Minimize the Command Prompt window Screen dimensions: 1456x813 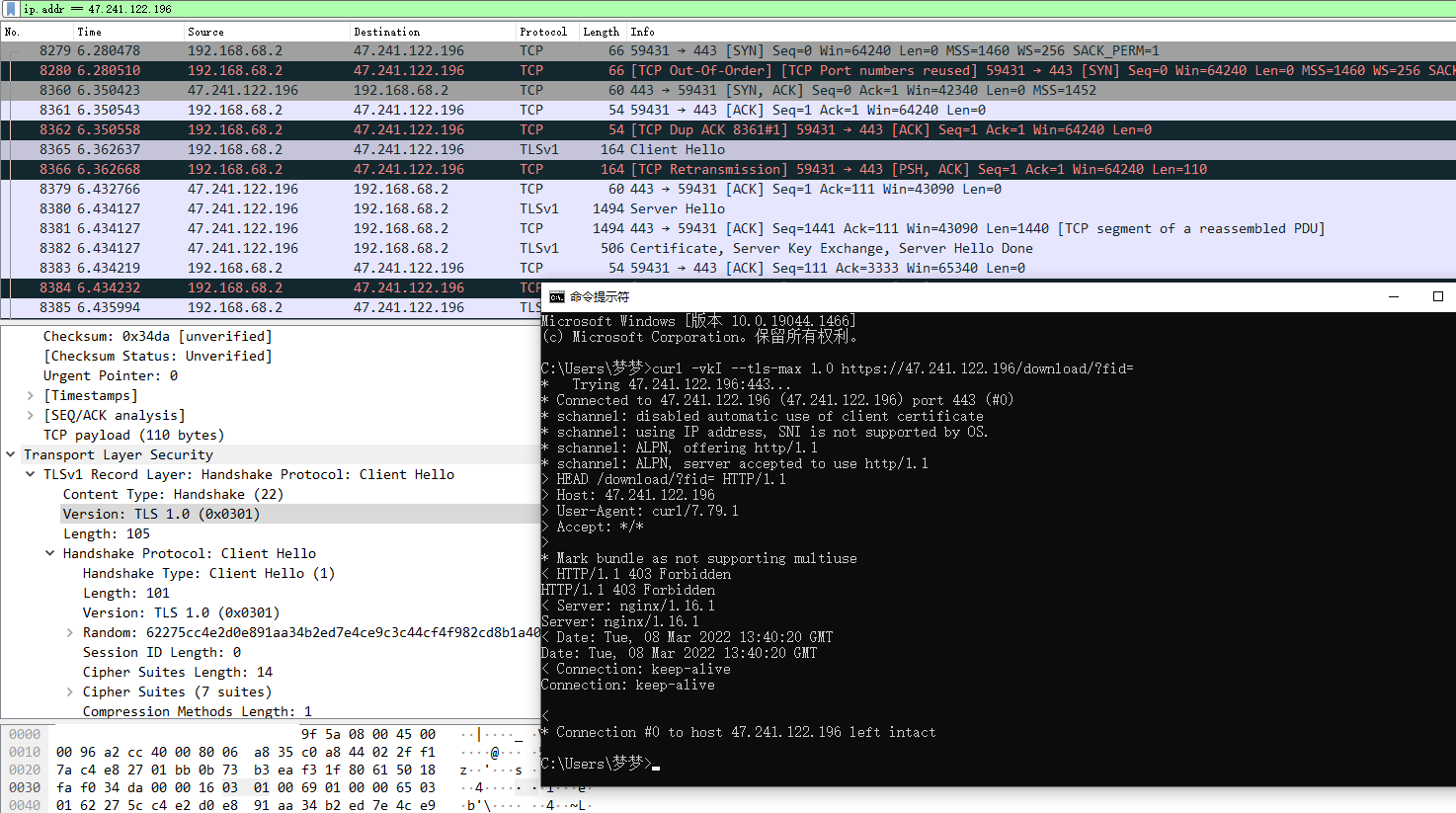pos(1394,296)
